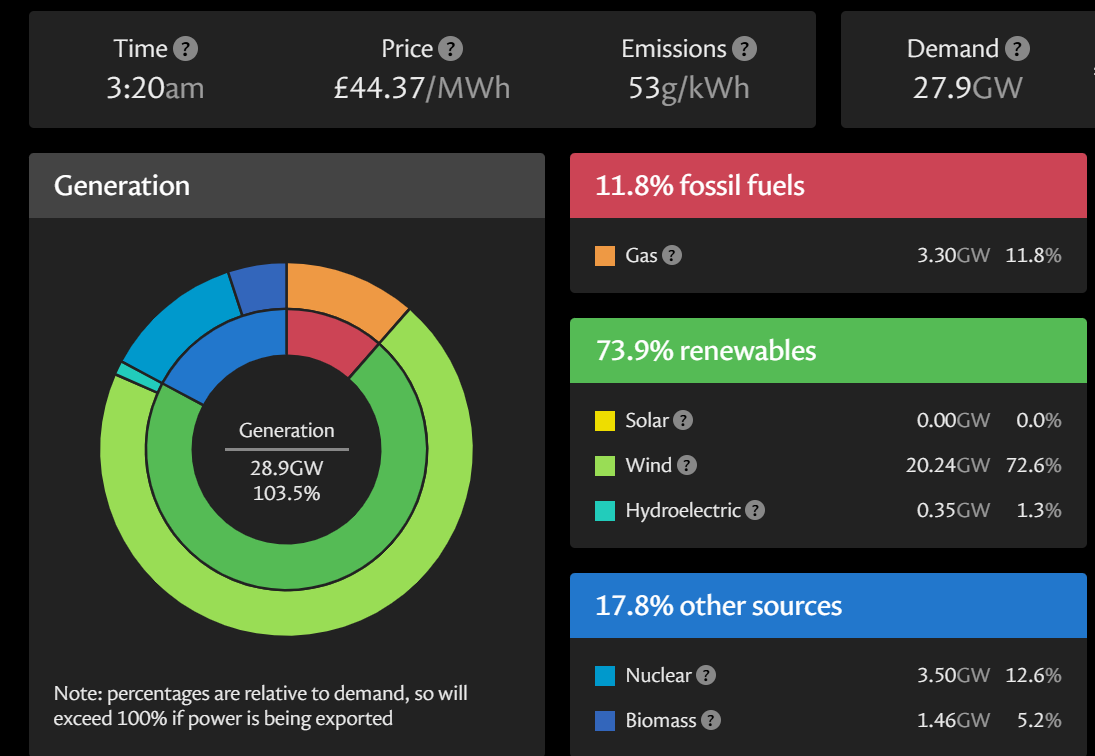Click the Solar 0.00GW value

(953, 420)
